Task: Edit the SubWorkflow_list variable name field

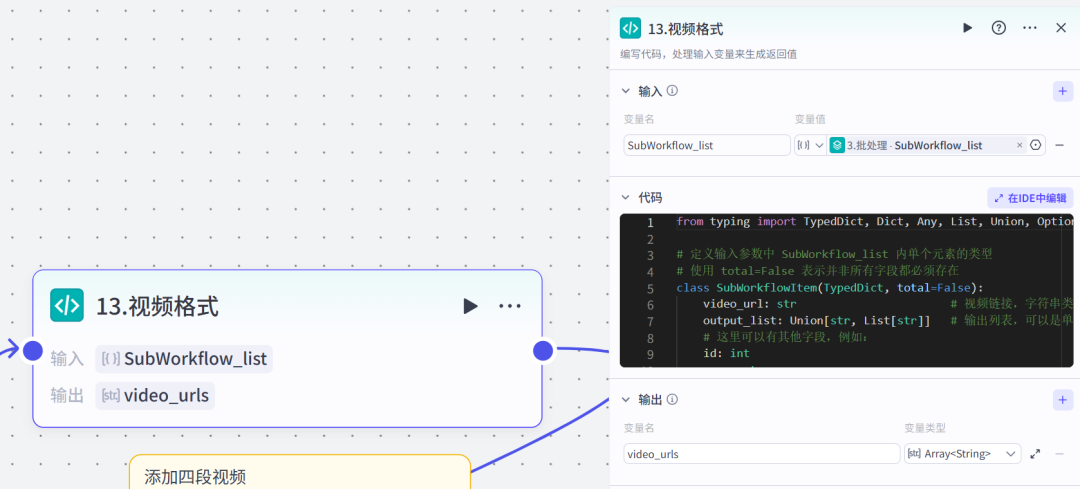Action: point(707,145)
